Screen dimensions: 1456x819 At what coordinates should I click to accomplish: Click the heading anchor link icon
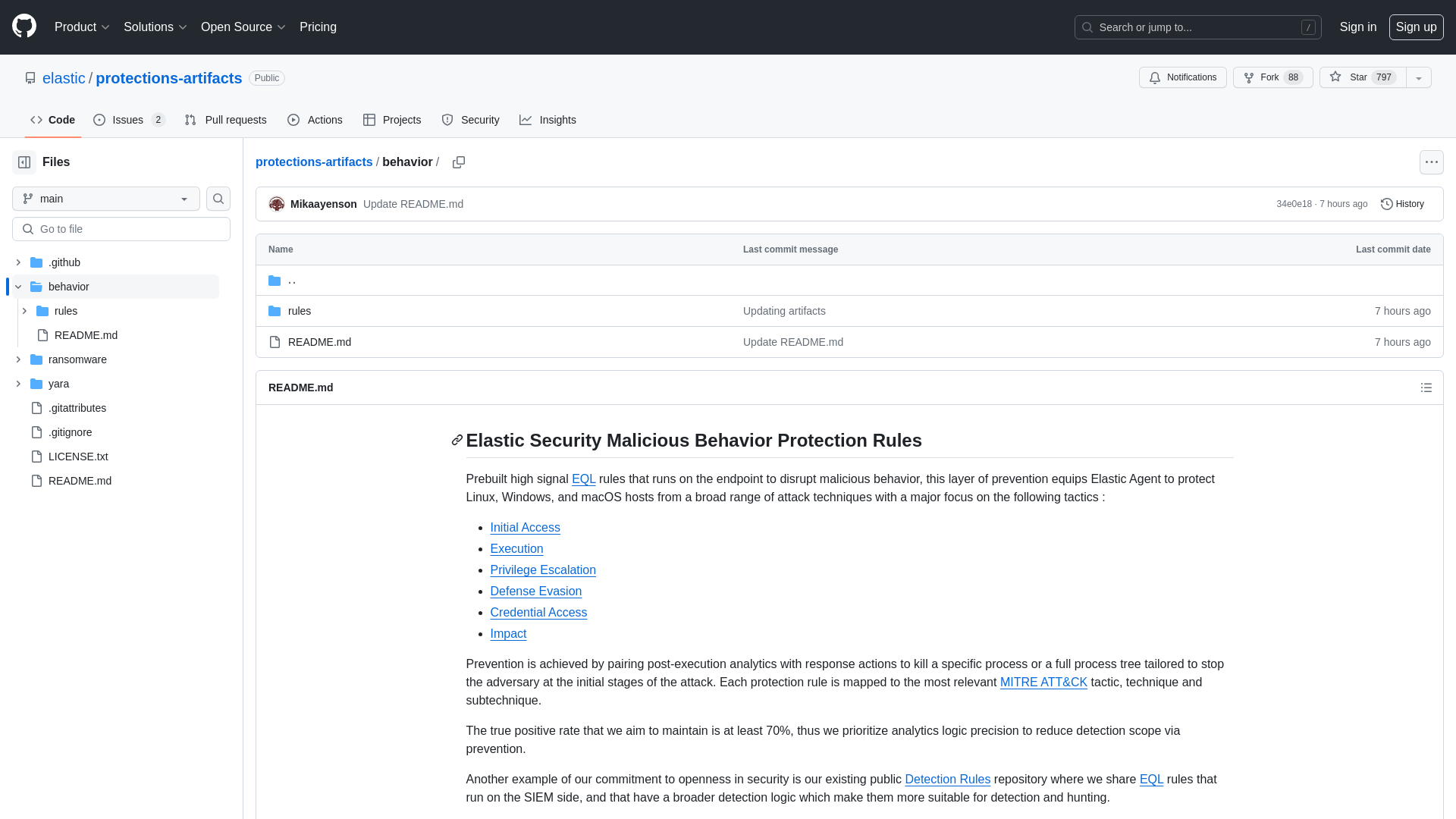point(457,441)
